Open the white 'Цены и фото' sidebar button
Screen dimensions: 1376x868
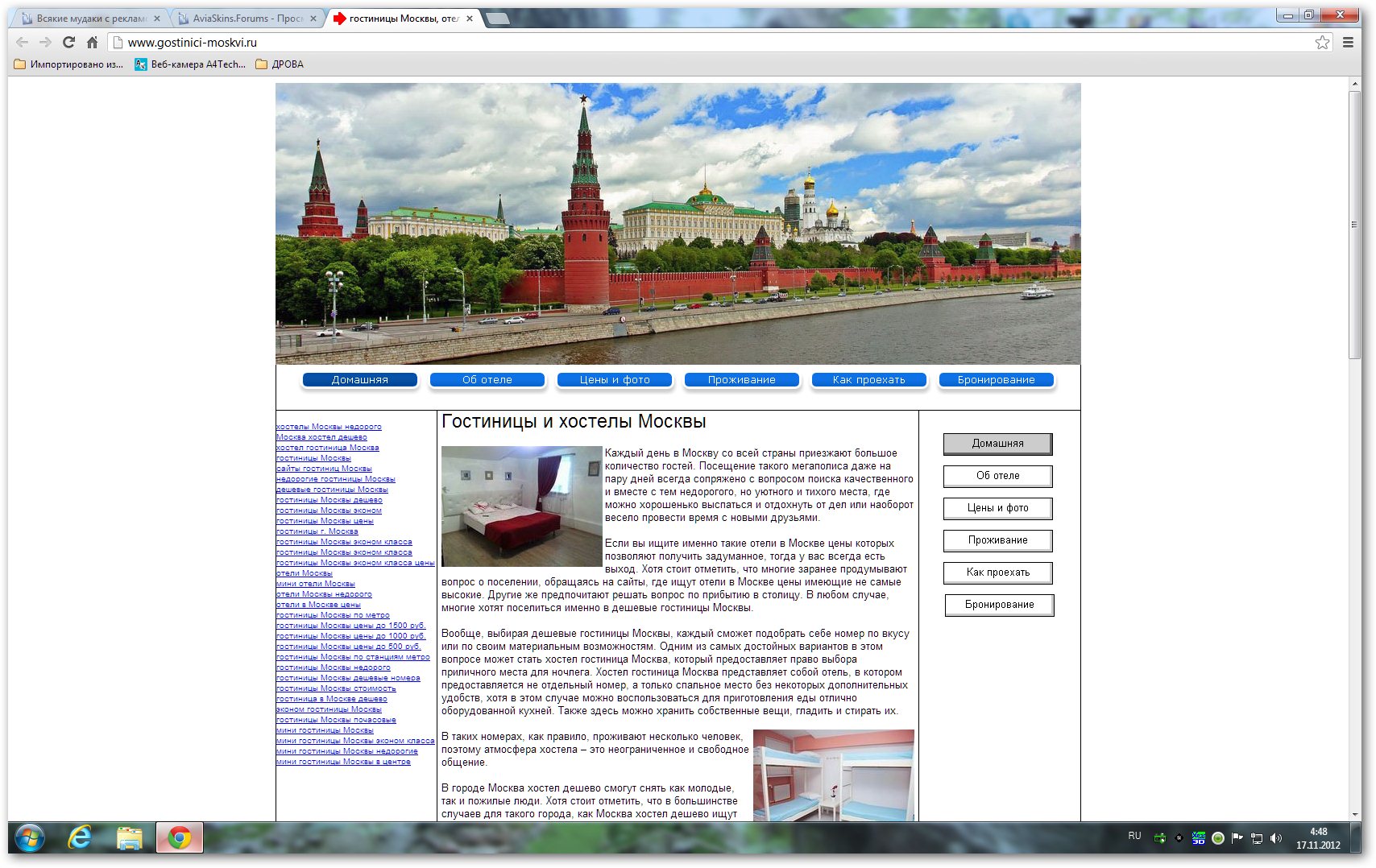pos(998,508)
